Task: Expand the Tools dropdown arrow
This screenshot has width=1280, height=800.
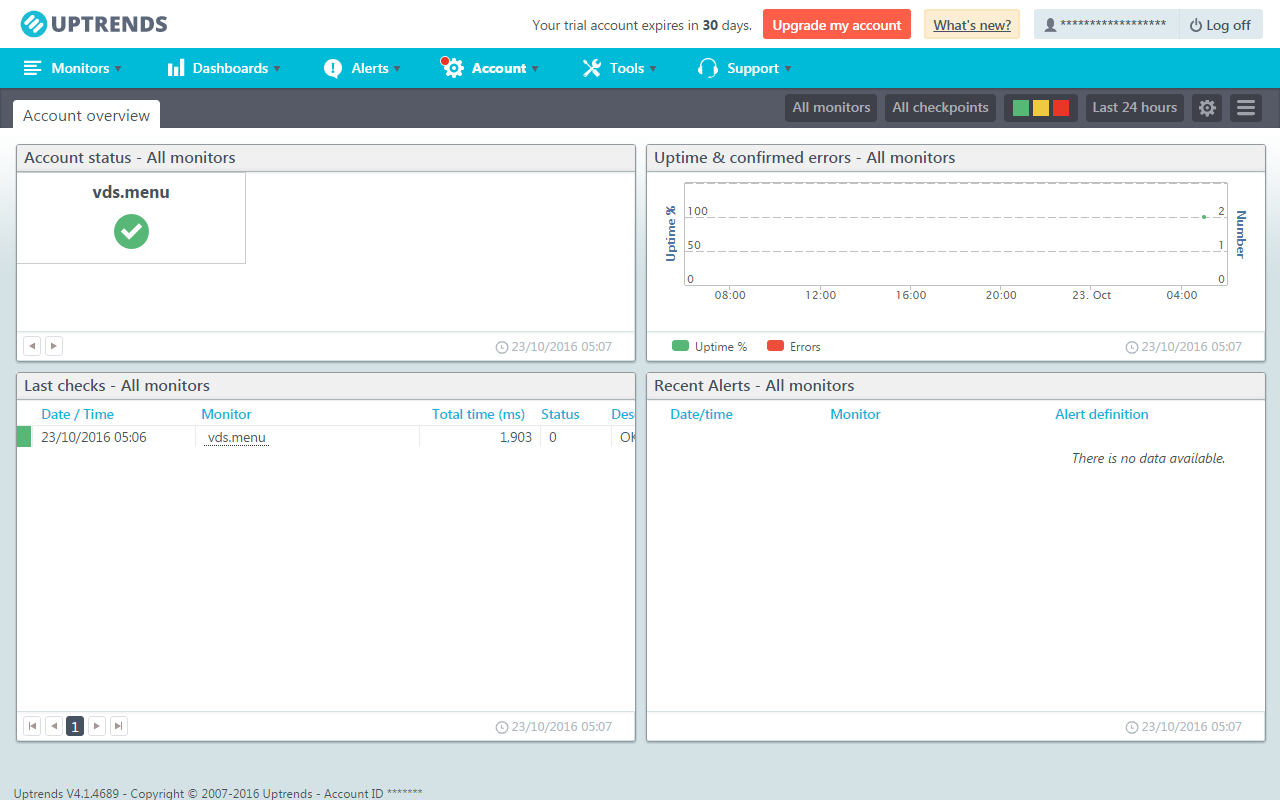Action: (x=653, y=69)
